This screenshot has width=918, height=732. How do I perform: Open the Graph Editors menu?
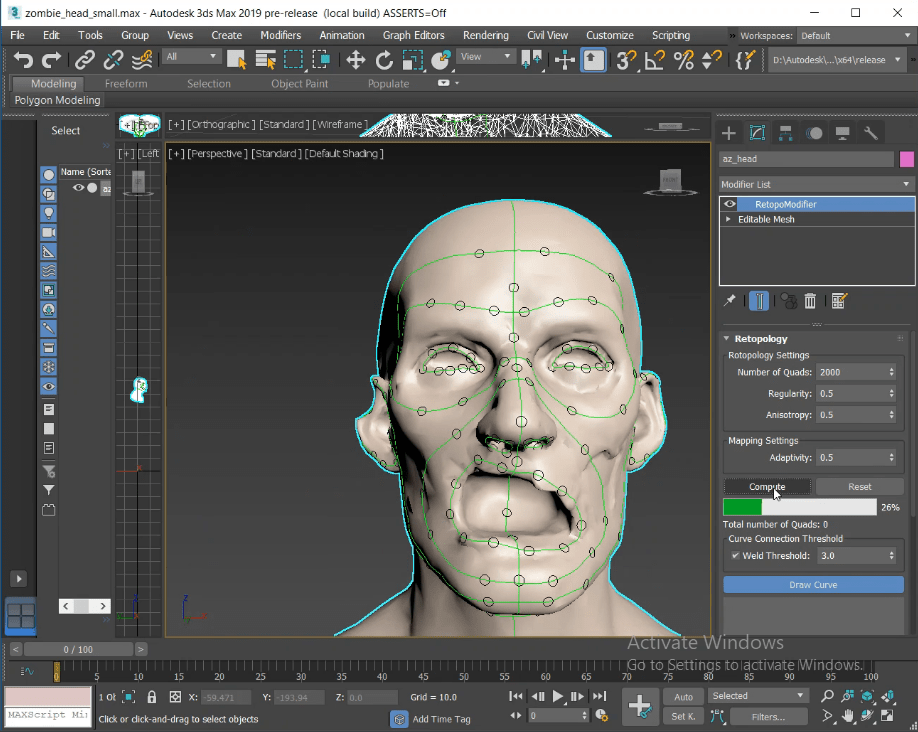click(416, 35)
